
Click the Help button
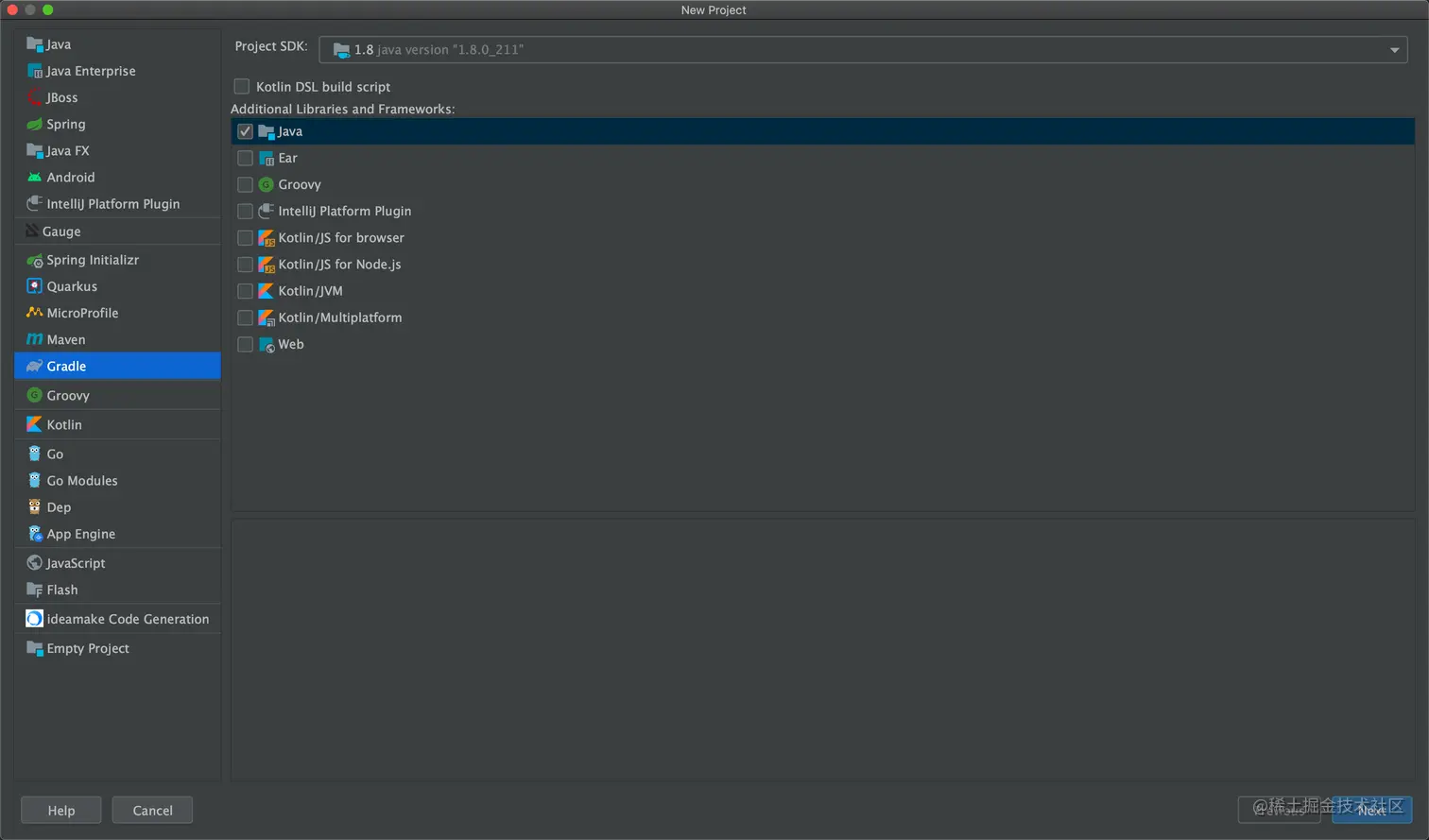coord(61,811)
